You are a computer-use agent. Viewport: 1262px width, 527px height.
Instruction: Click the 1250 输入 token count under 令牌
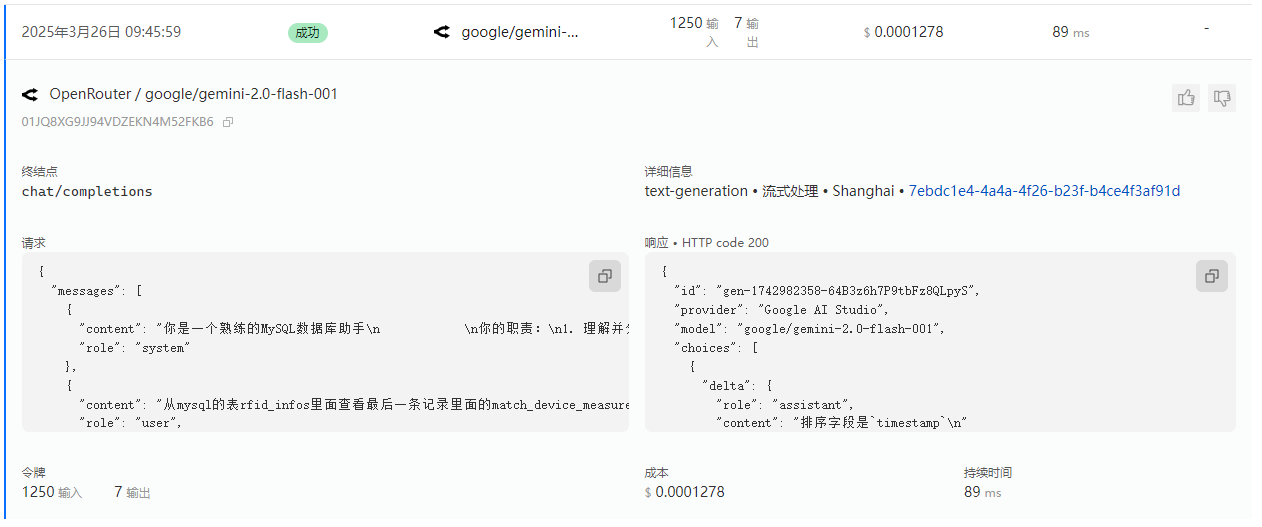coord(52,492)
